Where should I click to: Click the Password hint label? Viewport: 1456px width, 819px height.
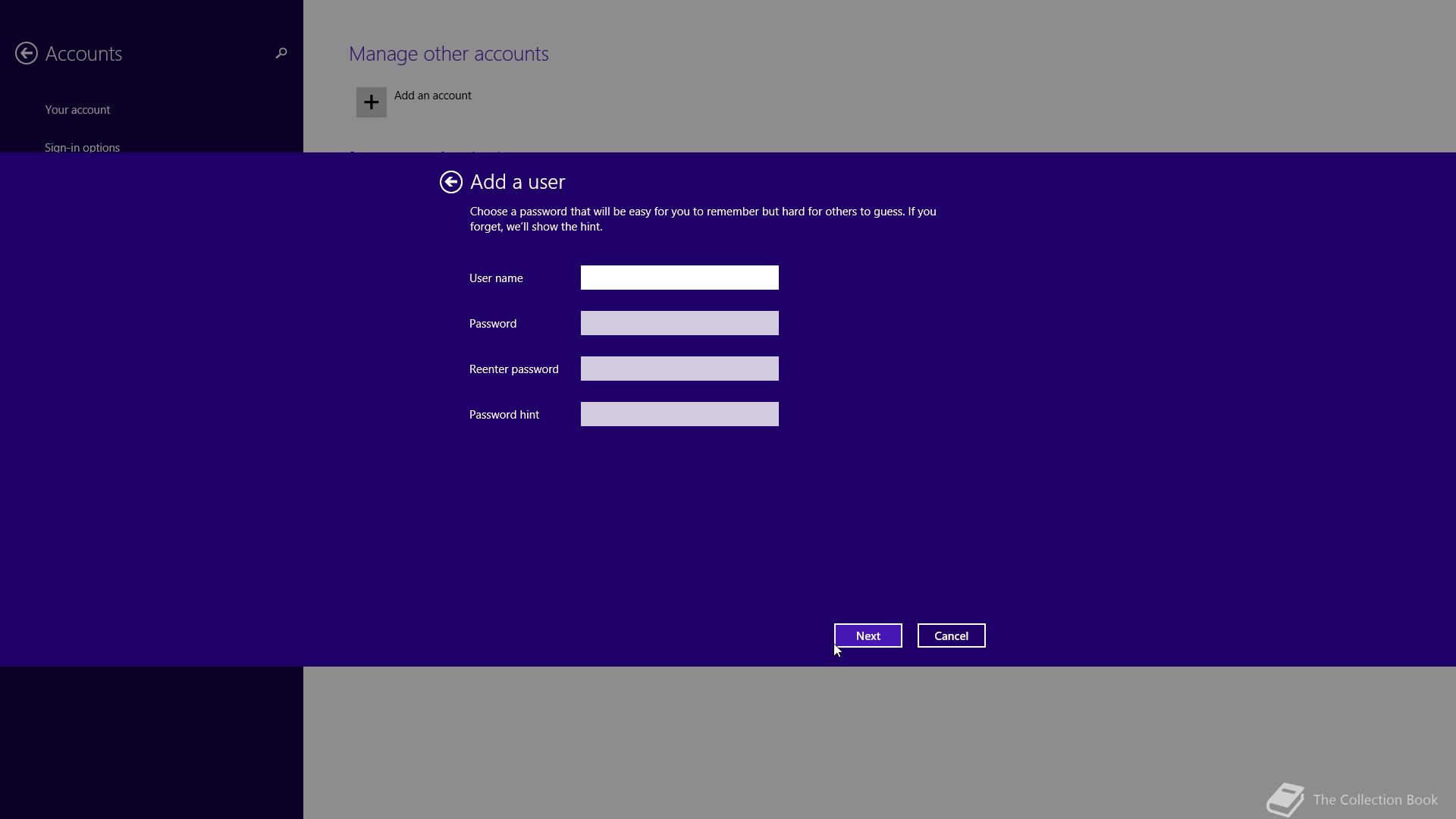(x=504, y=415)
